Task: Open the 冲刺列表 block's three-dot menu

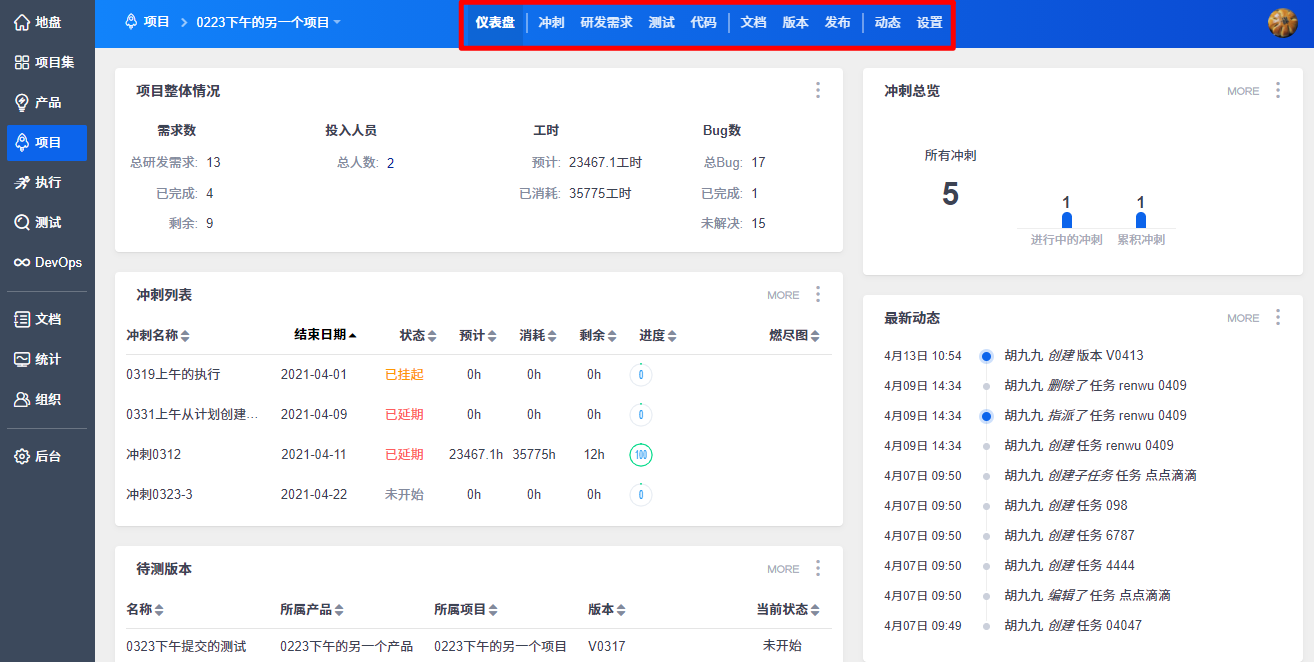Action: [x=817, y=294]
